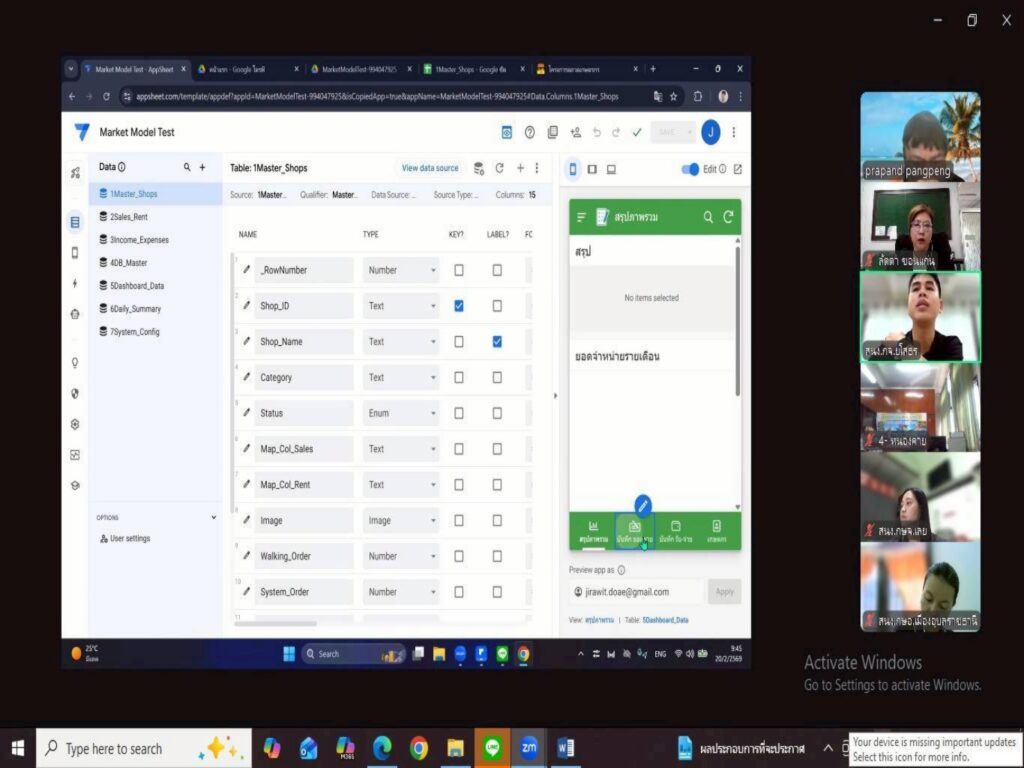Select the 3Income_Expenses table
The height and width of the screenshot is (768, 1024).
(155, 240)
